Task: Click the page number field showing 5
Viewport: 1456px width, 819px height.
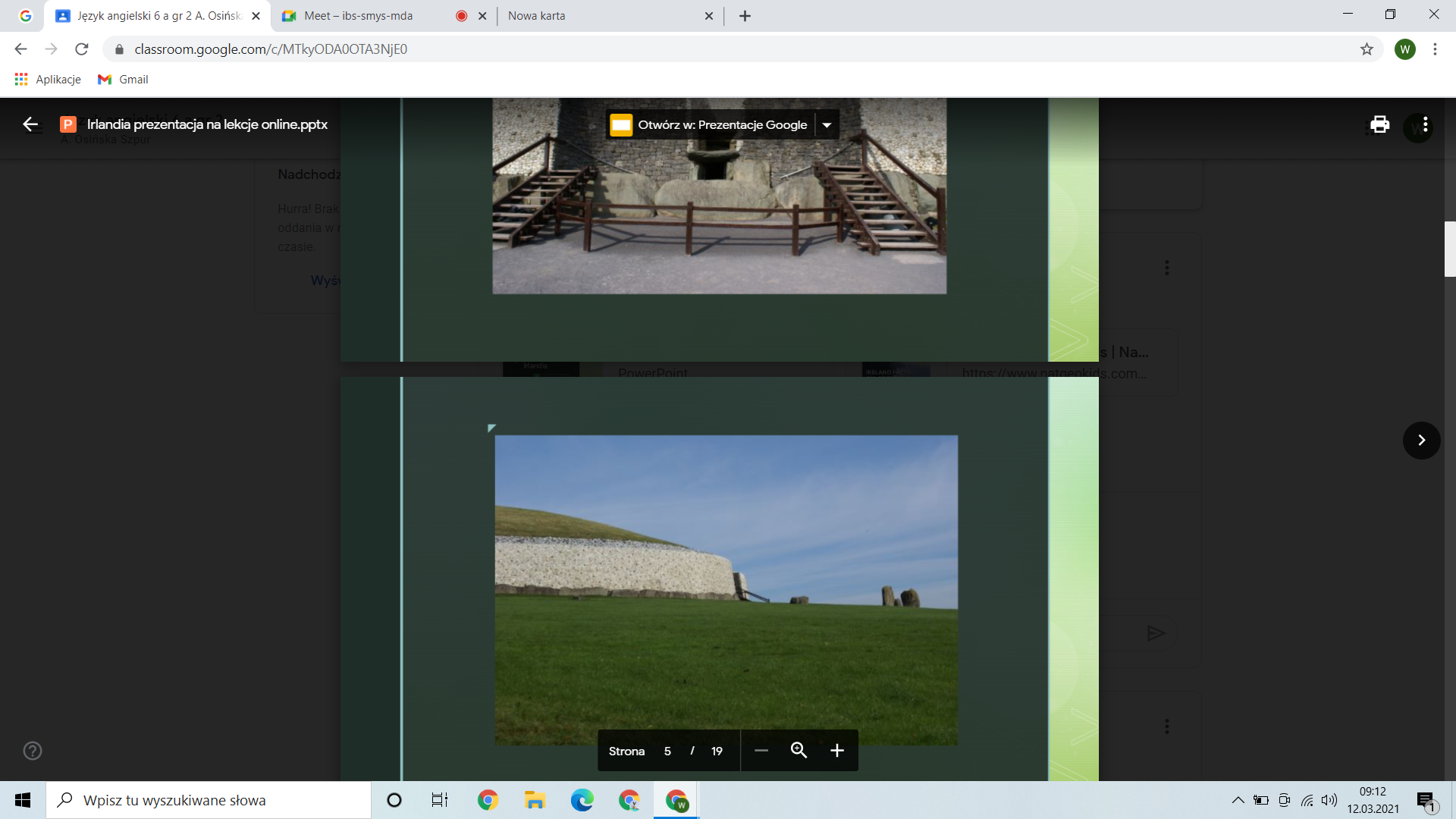Action: pos(667,752)
